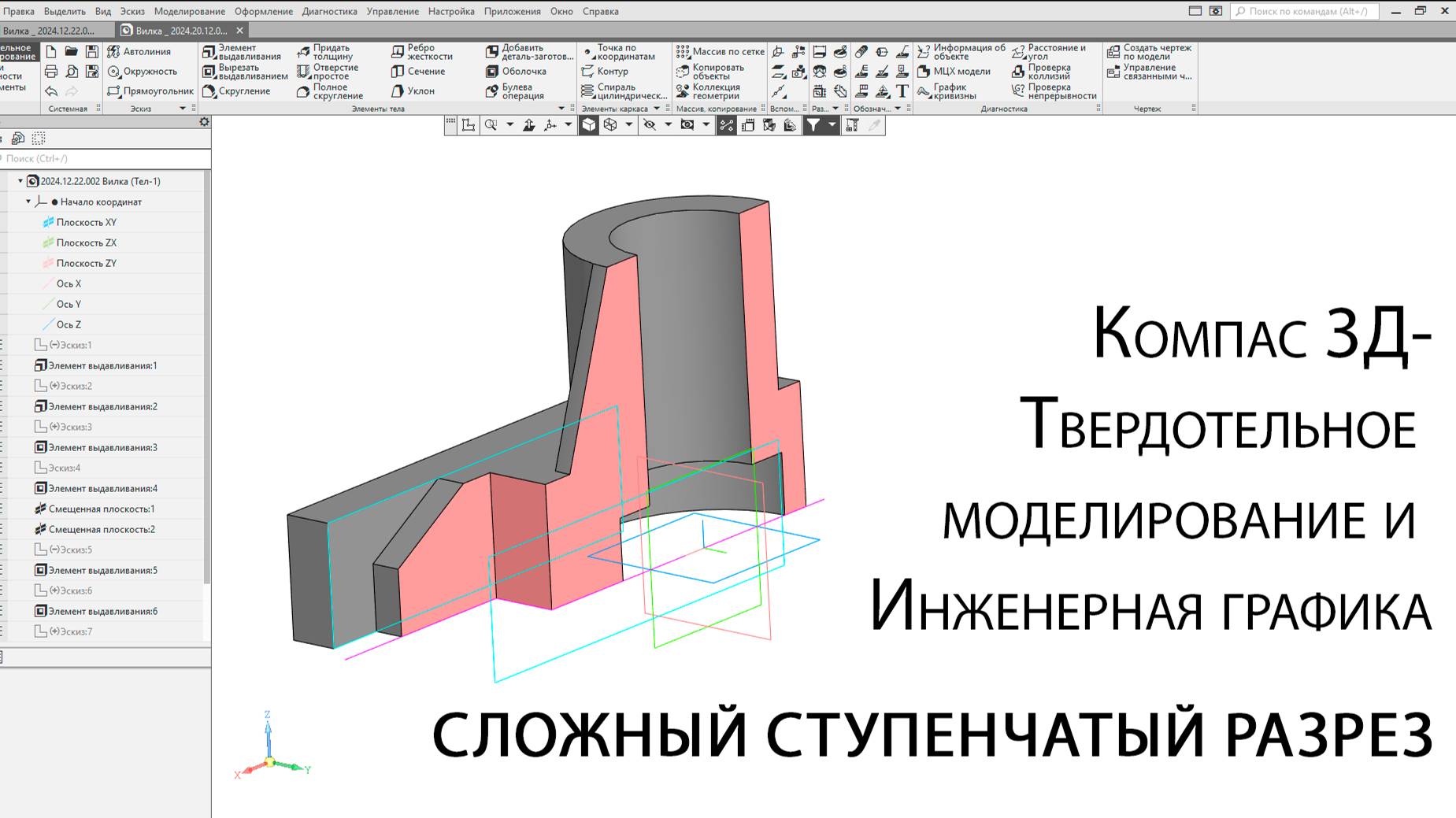Toggle hide elements crossed-eye icon
This screenshot has height=818, width=1456.
[649, 125]
